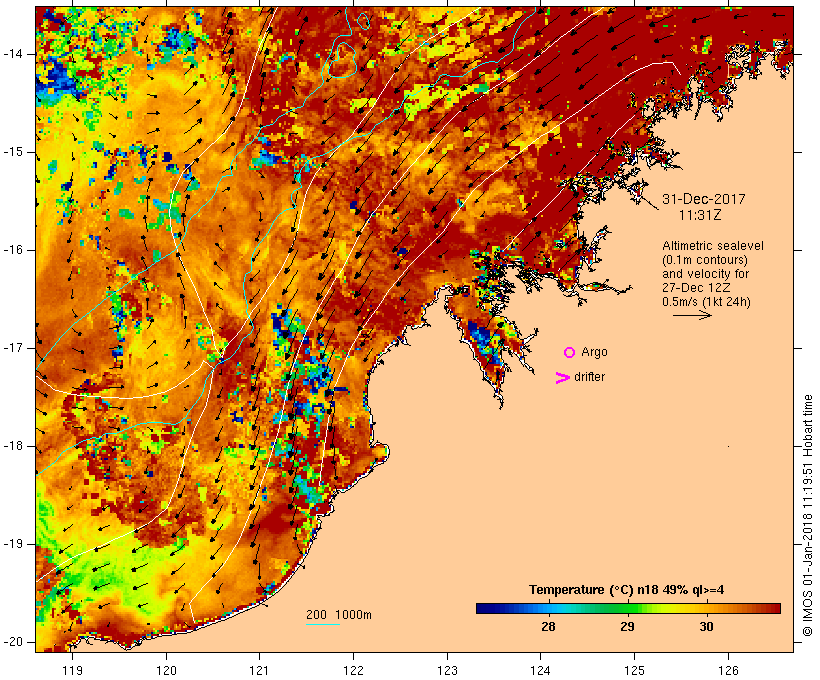Click the '126' longitude axis label
Viewport: 820px width, 680px height.
[728, 670]
